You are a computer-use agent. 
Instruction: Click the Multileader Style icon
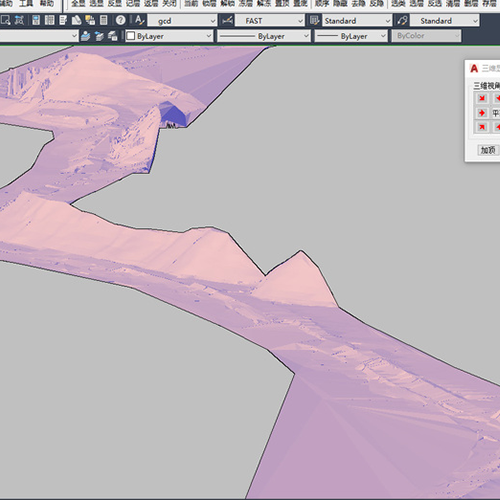coord(402,21)
